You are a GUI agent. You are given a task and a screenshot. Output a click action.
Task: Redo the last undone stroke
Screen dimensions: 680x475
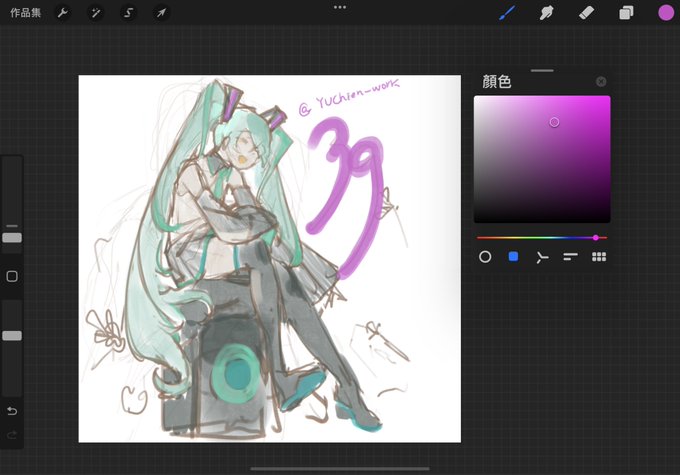coord(12,434)
